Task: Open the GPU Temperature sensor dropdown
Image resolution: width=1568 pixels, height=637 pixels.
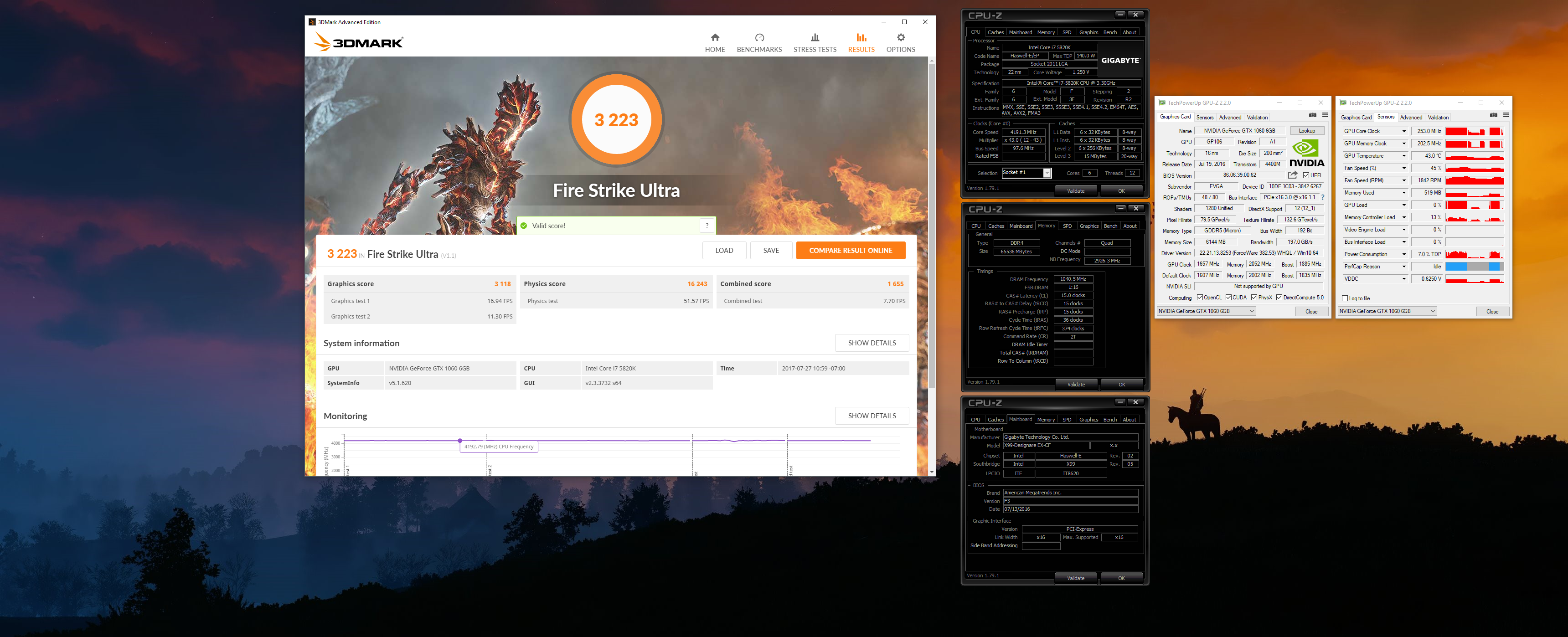Action: pos(1403,156)
